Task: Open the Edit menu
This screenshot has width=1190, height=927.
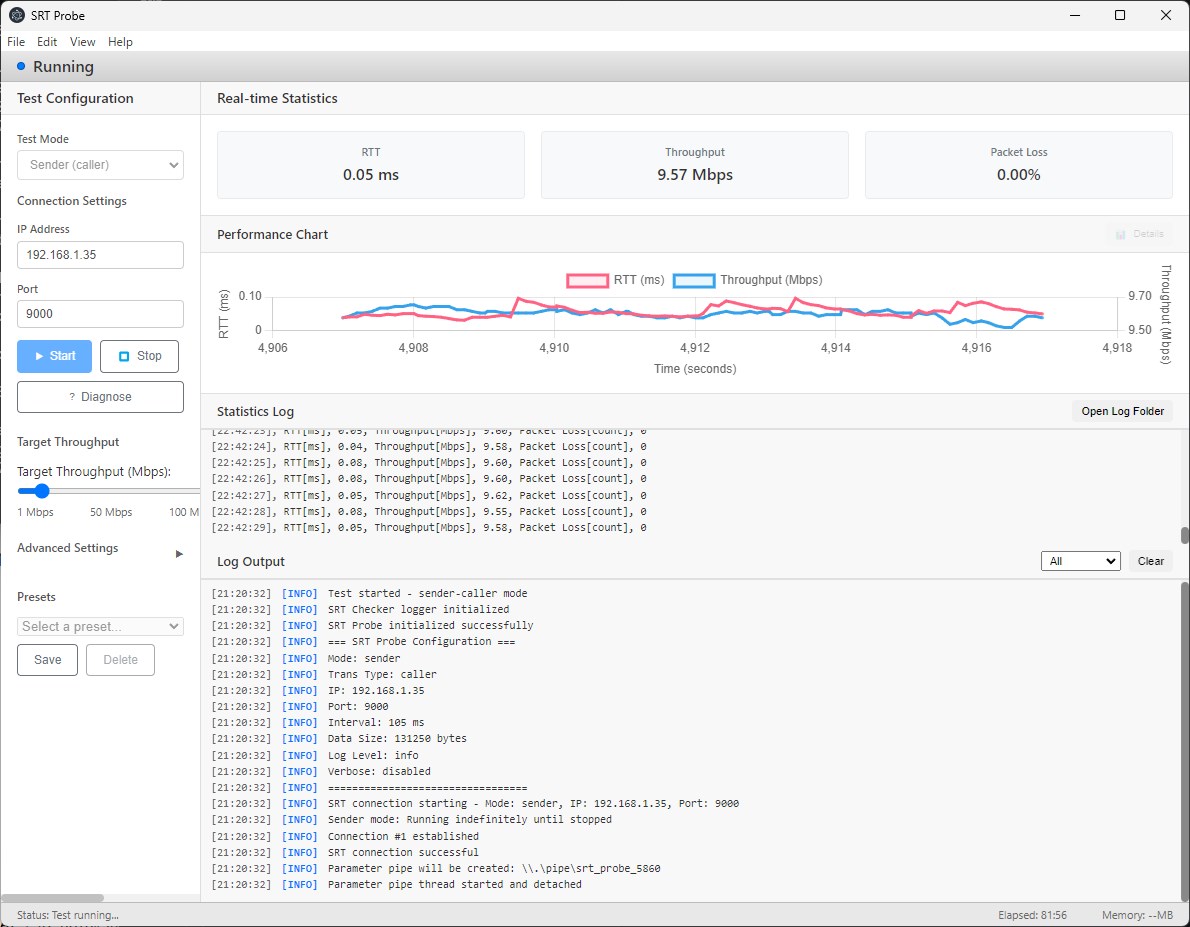Action: click(47, 42)
